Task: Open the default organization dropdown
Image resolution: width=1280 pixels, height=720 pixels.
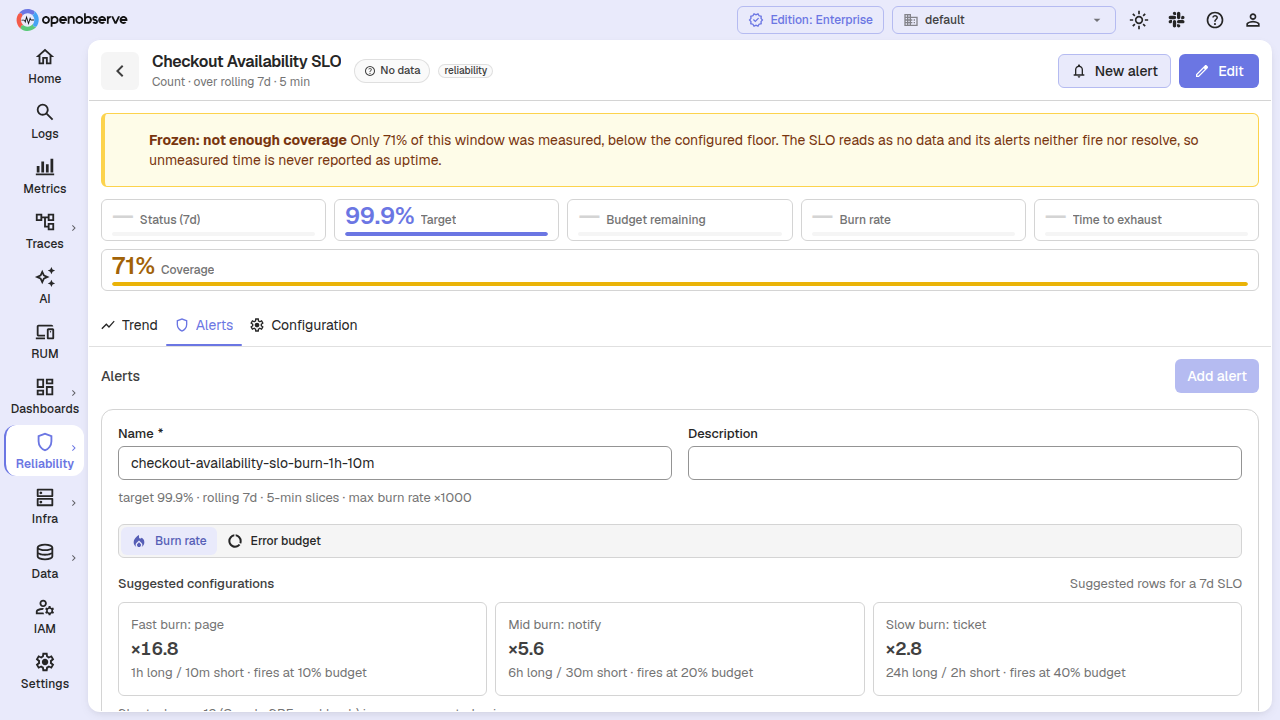Action: [x=1003, y=20]
